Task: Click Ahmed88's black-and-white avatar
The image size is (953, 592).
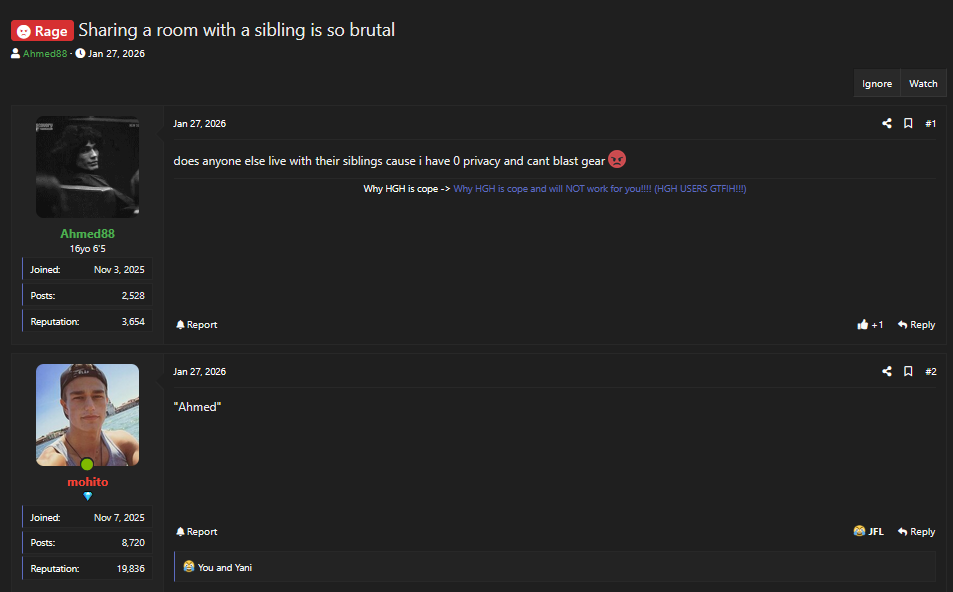Action: pyautogui.click(x=87, y=167)
